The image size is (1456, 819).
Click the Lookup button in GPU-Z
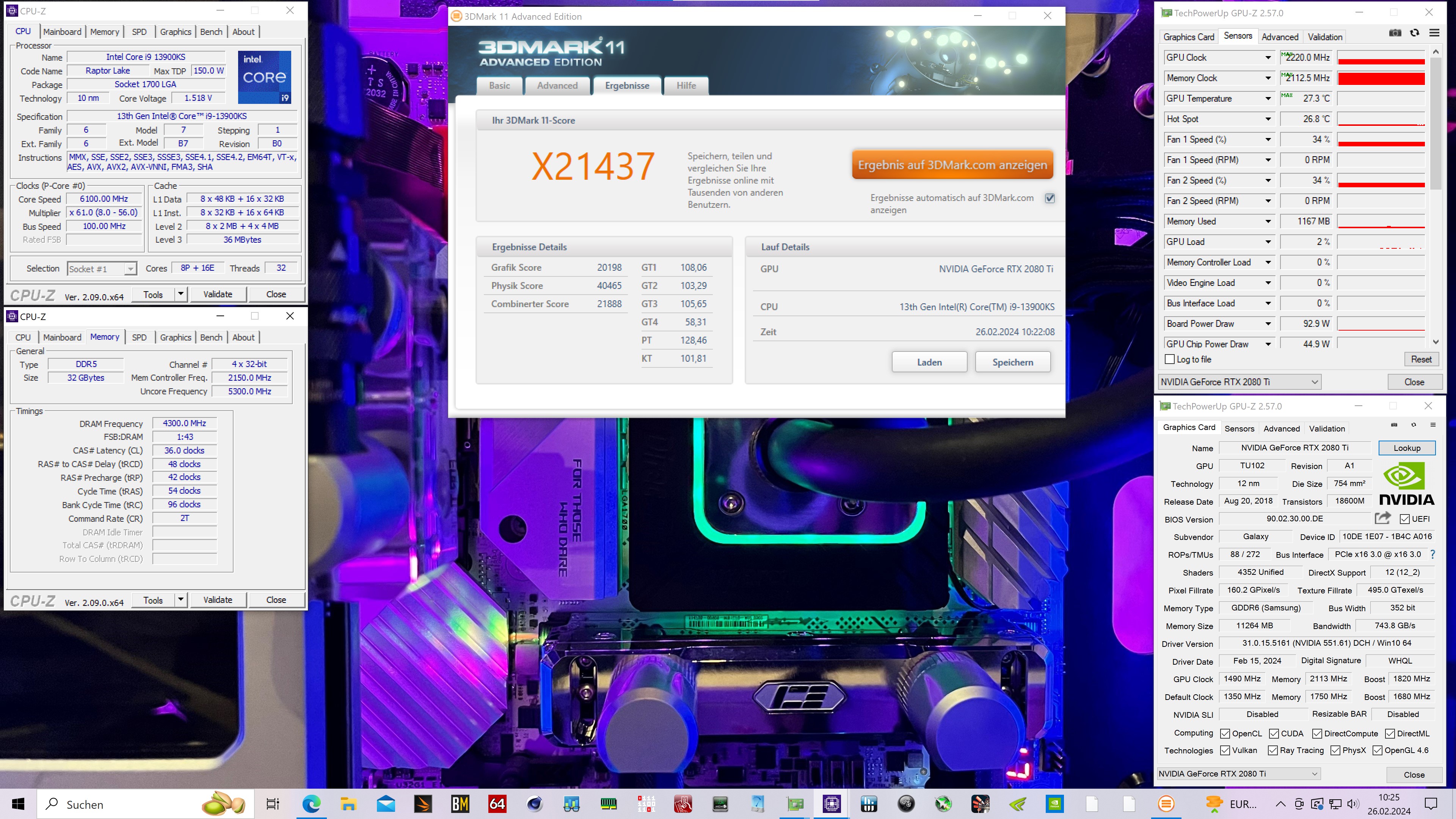pos(1407,448)
